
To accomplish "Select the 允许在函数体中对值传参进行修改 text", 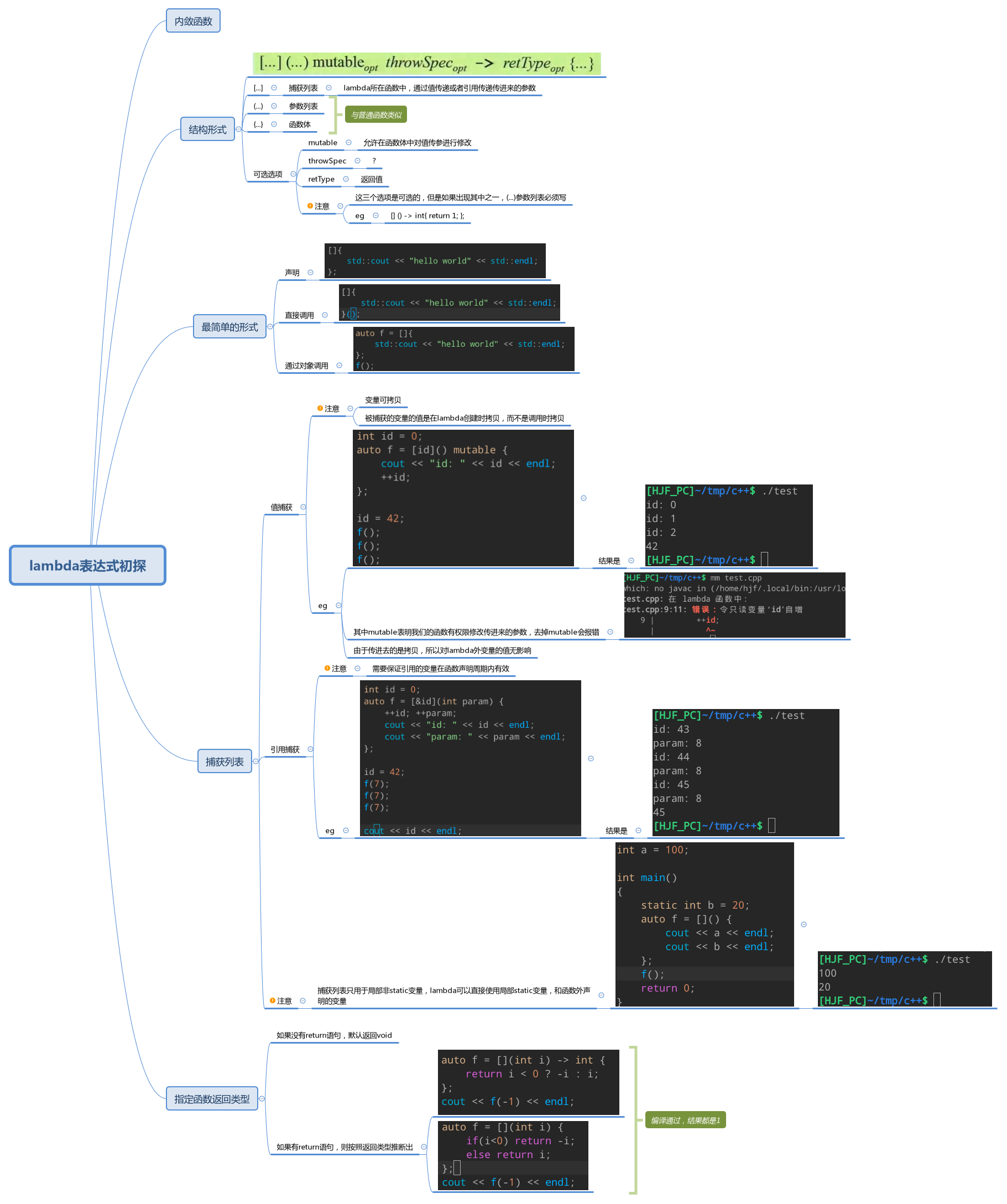I will [x=418, y=143].
